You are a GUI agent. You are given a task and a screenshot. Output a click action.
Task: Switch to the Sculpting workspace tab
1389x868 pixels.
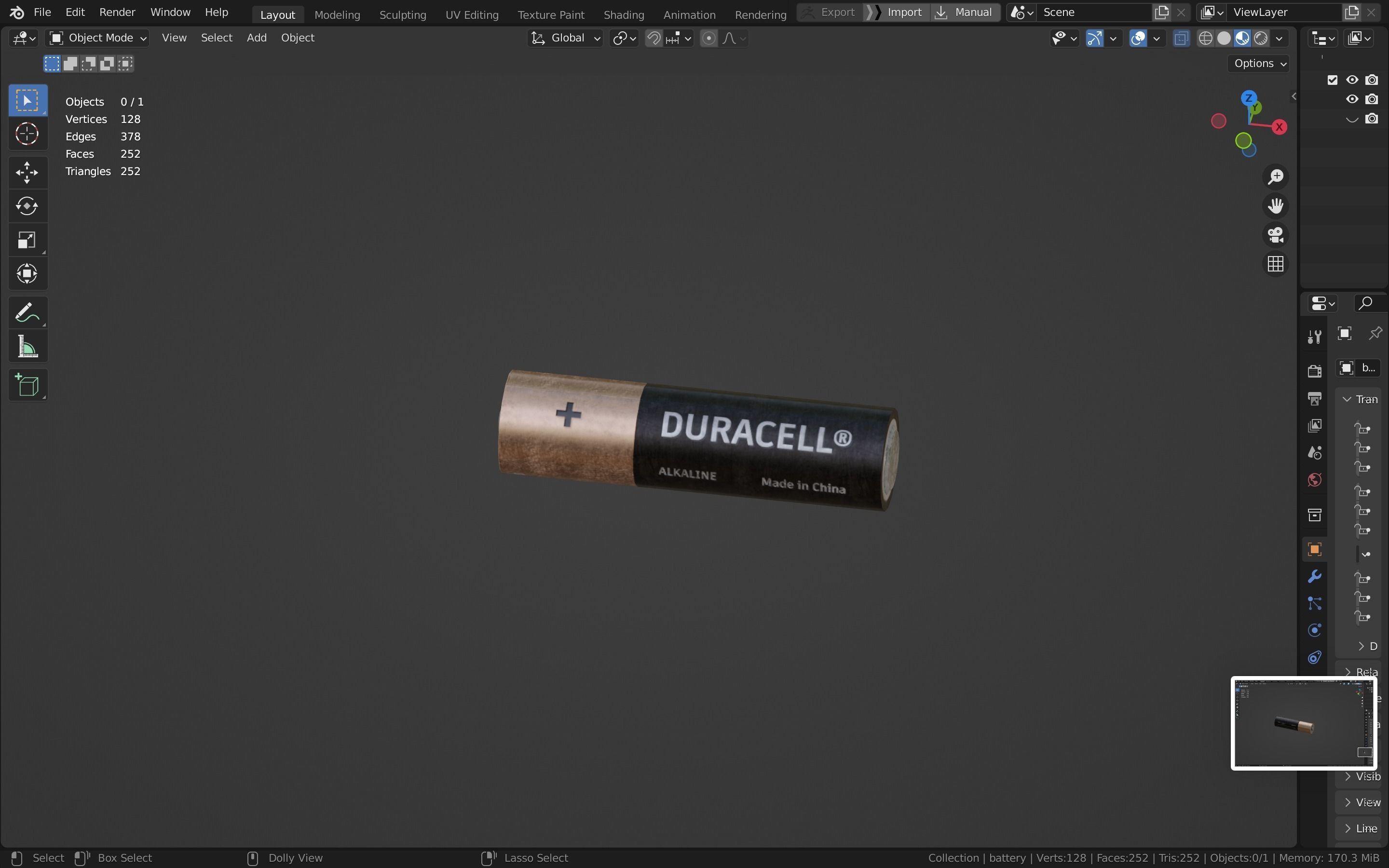[402, 14]
